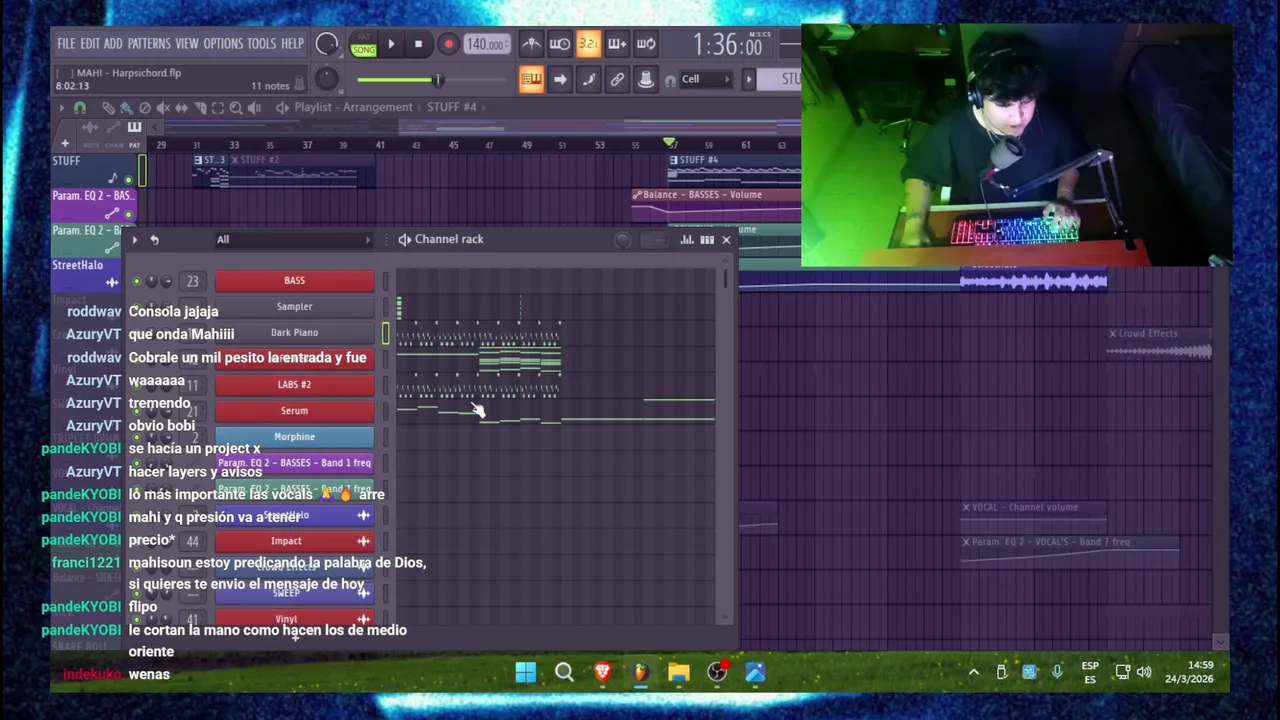Select the playlist Zoom tool
This screenshot has height=720, width=1280.
[x=236, y=107]
